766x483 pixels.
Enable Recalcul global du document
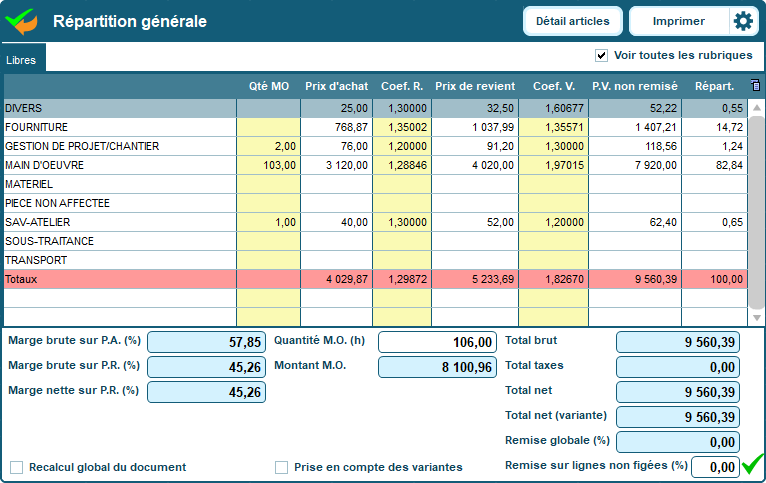click(17, 467)
